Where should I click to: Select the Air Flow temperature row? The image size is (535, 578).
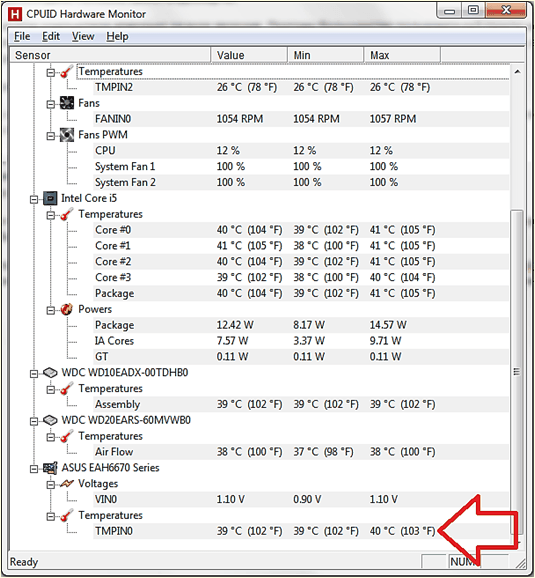tap(301, 452)
